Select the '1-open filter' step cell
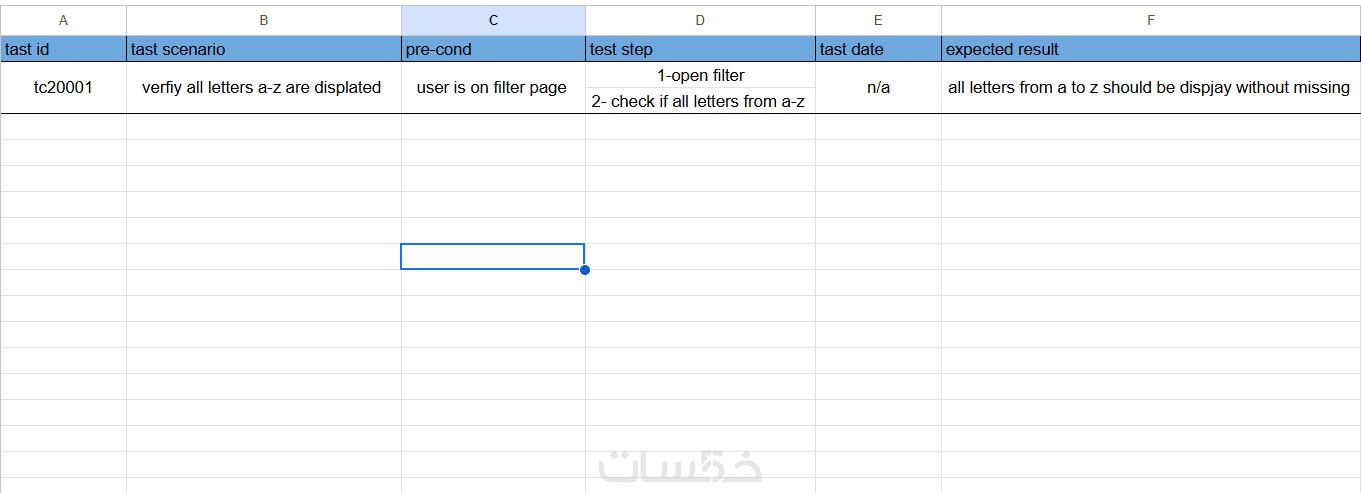The height and width of the screenshot is (493, 1361). (700, 76)
